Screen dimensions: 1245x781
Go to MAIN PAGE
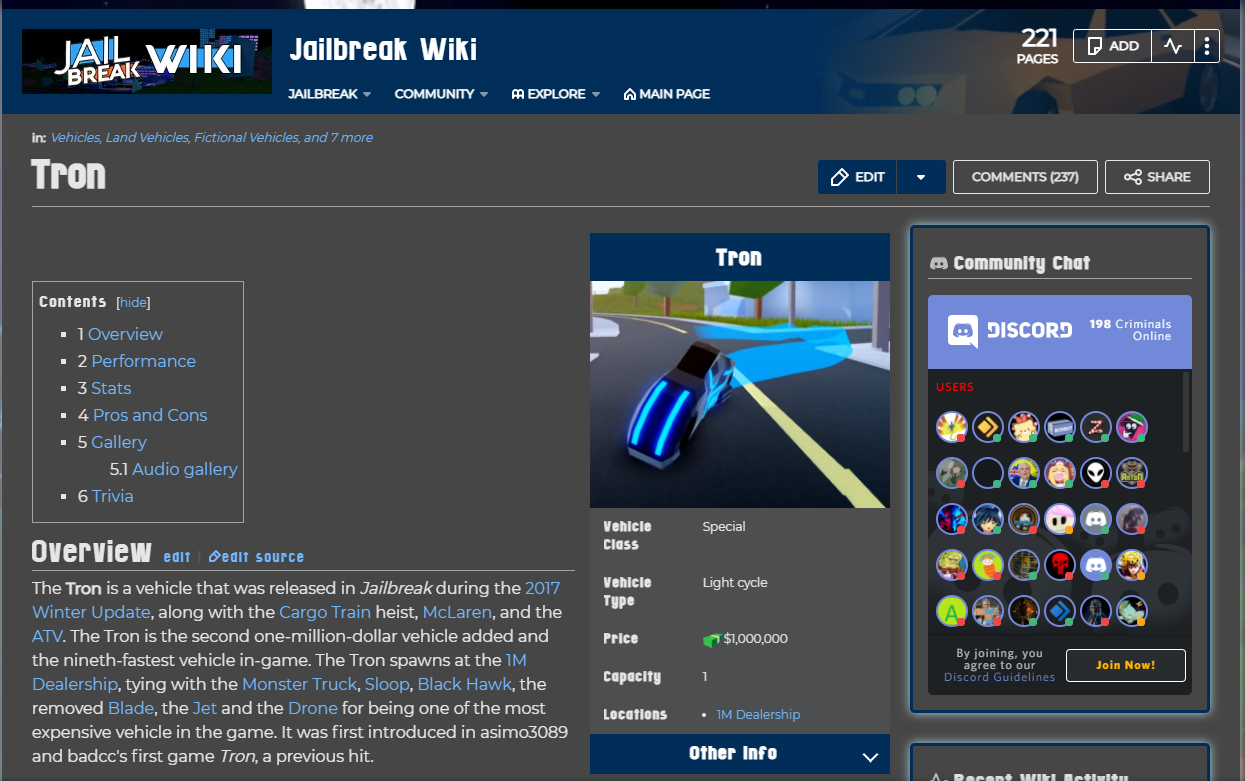[x=666, y=94]
